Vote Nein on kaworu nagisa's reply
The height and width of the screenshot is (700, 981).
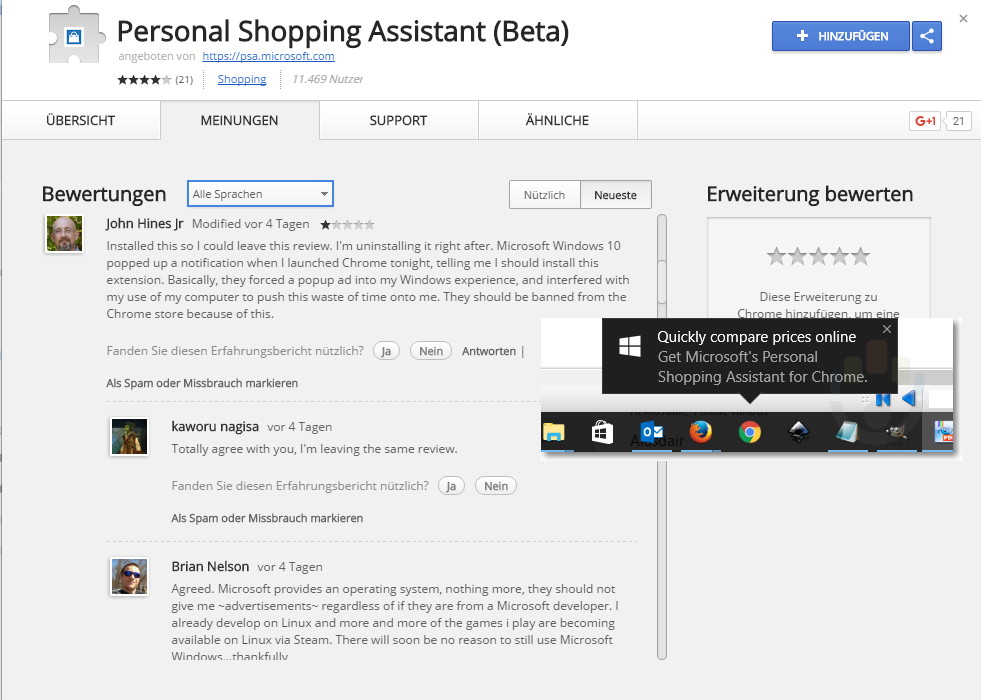(x=496, y=486)
